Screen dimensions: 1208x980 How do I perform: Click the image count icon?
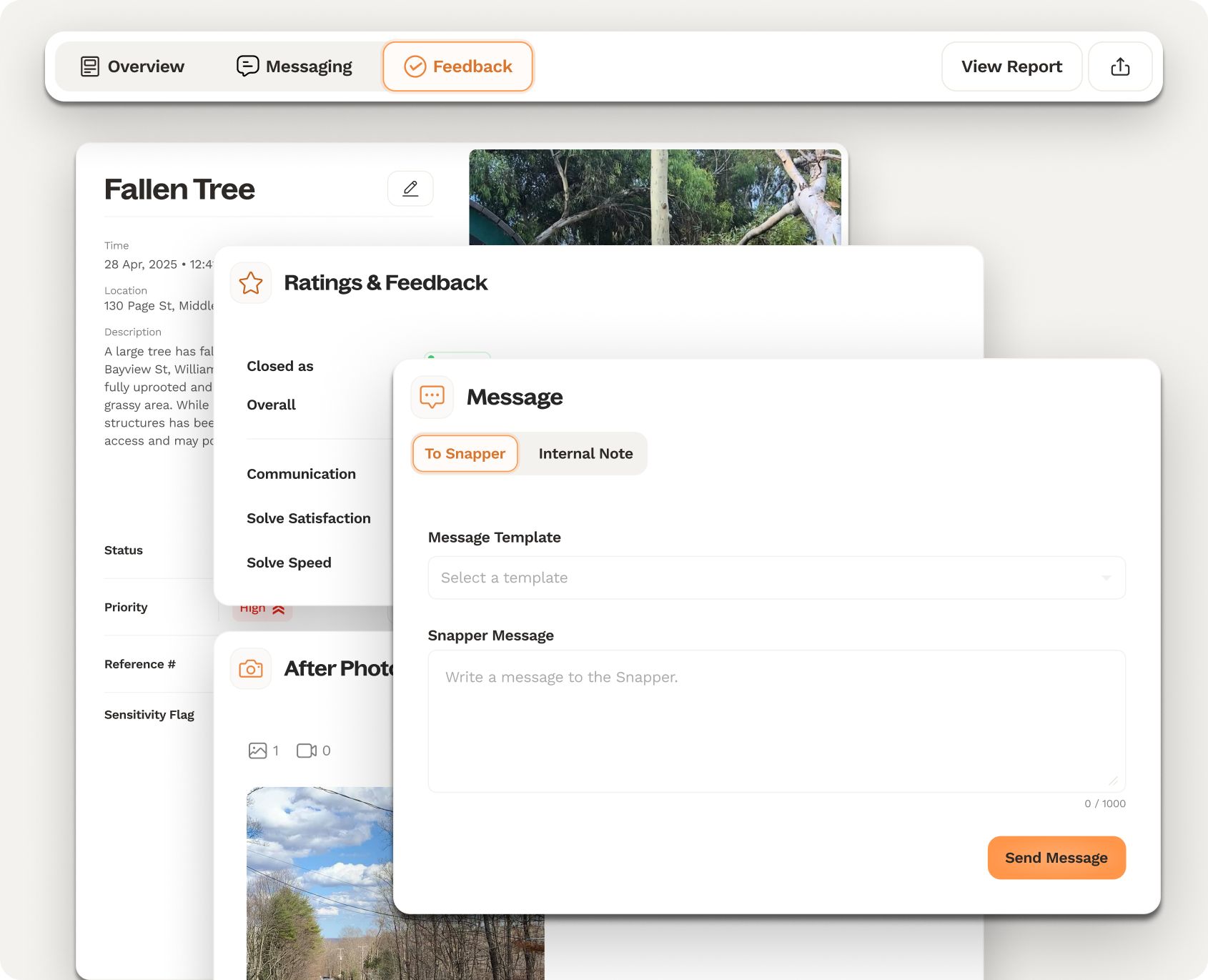[x=257, y=751]
